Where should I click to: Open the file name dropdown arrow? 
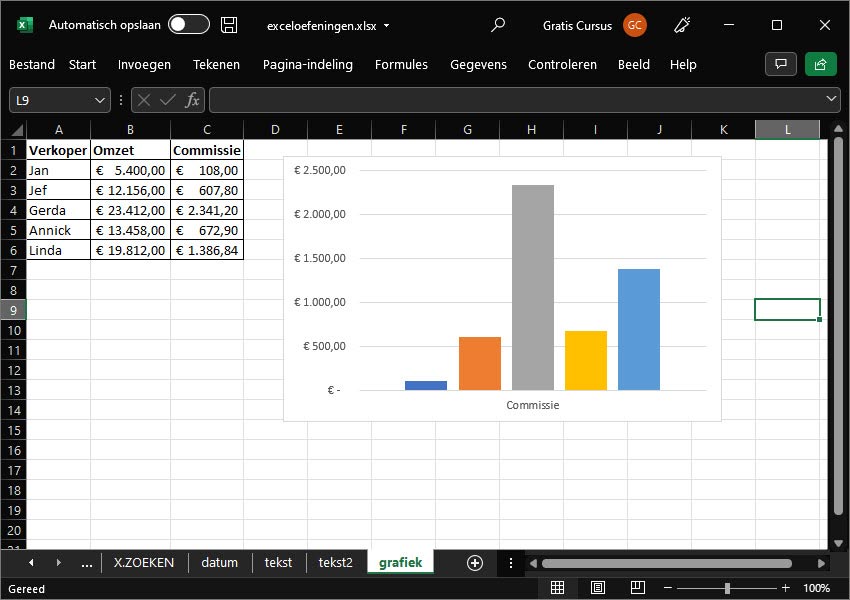387,25
